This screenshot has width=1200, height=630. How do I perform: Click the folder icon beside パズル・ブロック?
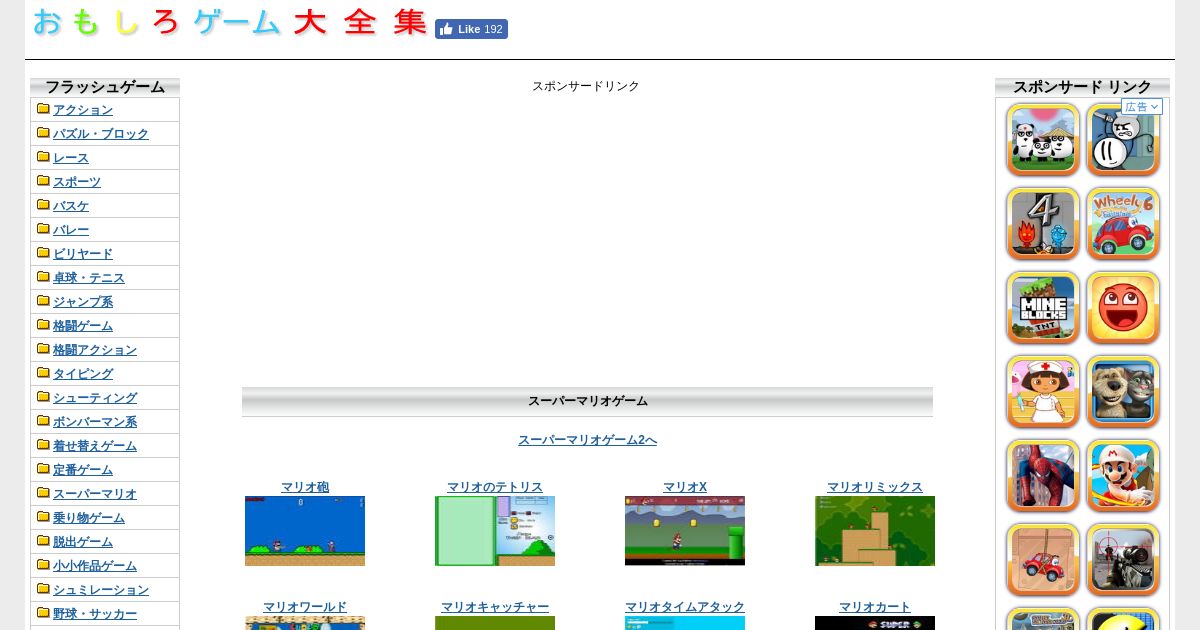pos(43,132)
